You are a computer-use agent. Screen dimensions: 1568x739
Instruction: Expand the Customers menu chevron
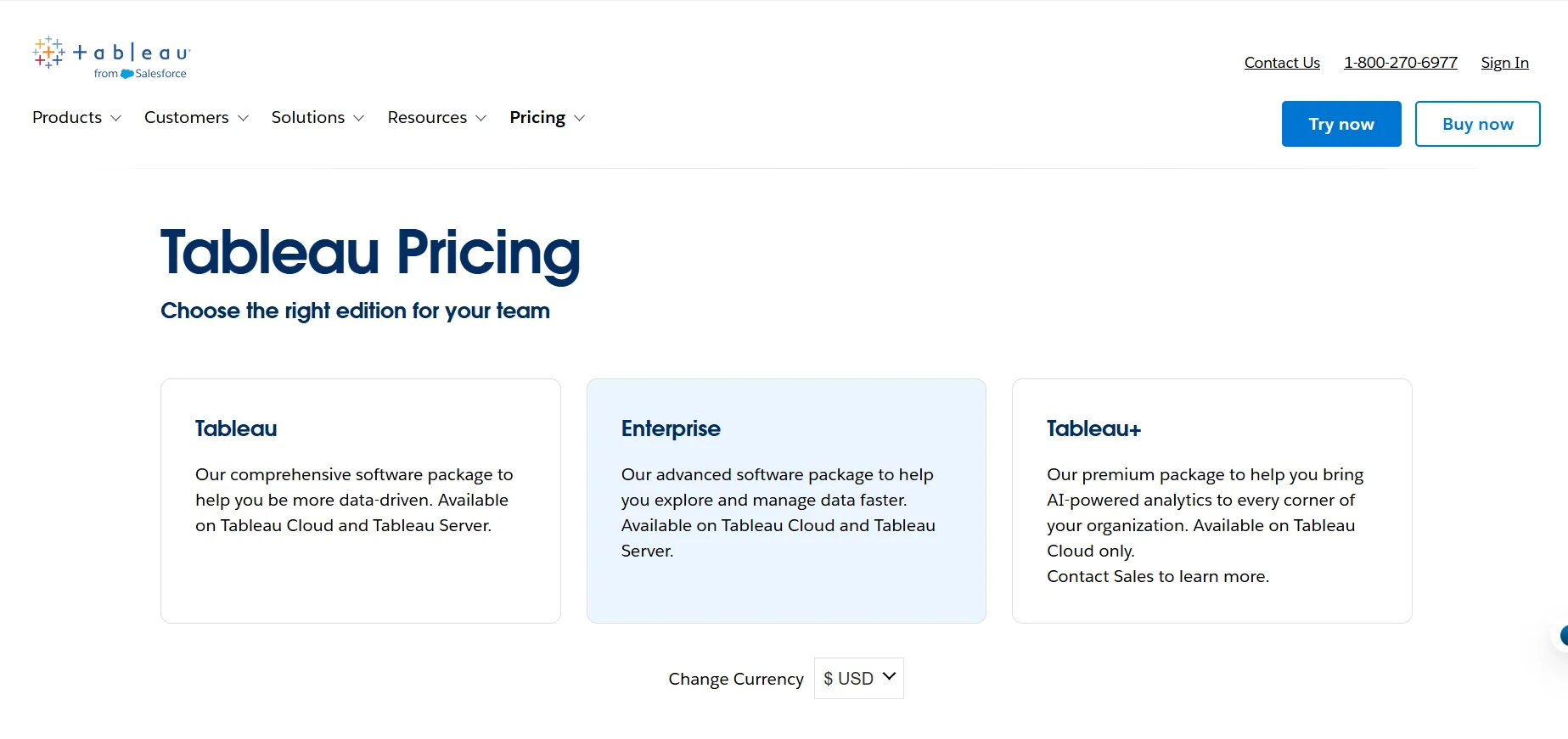click(x=244, y=118)
